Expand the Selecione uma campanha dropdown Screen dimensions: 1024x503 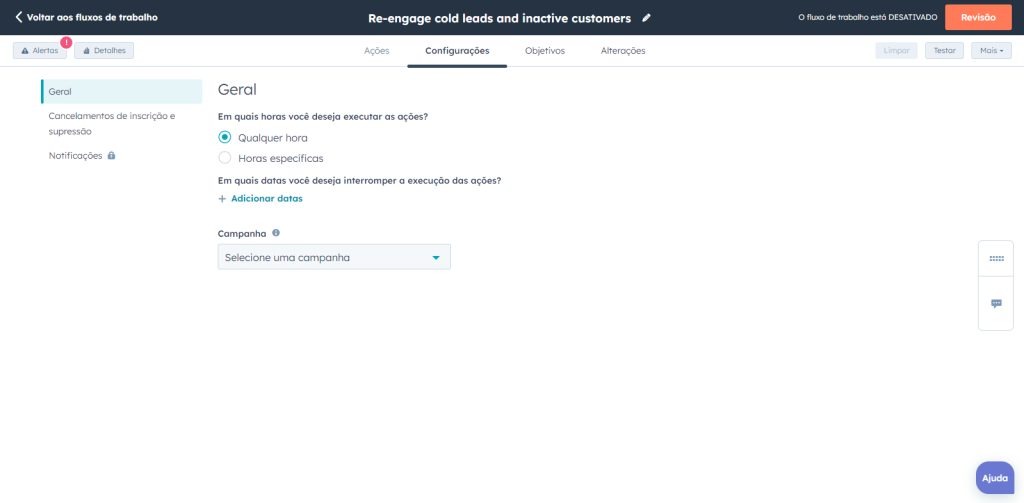(334, 257)
